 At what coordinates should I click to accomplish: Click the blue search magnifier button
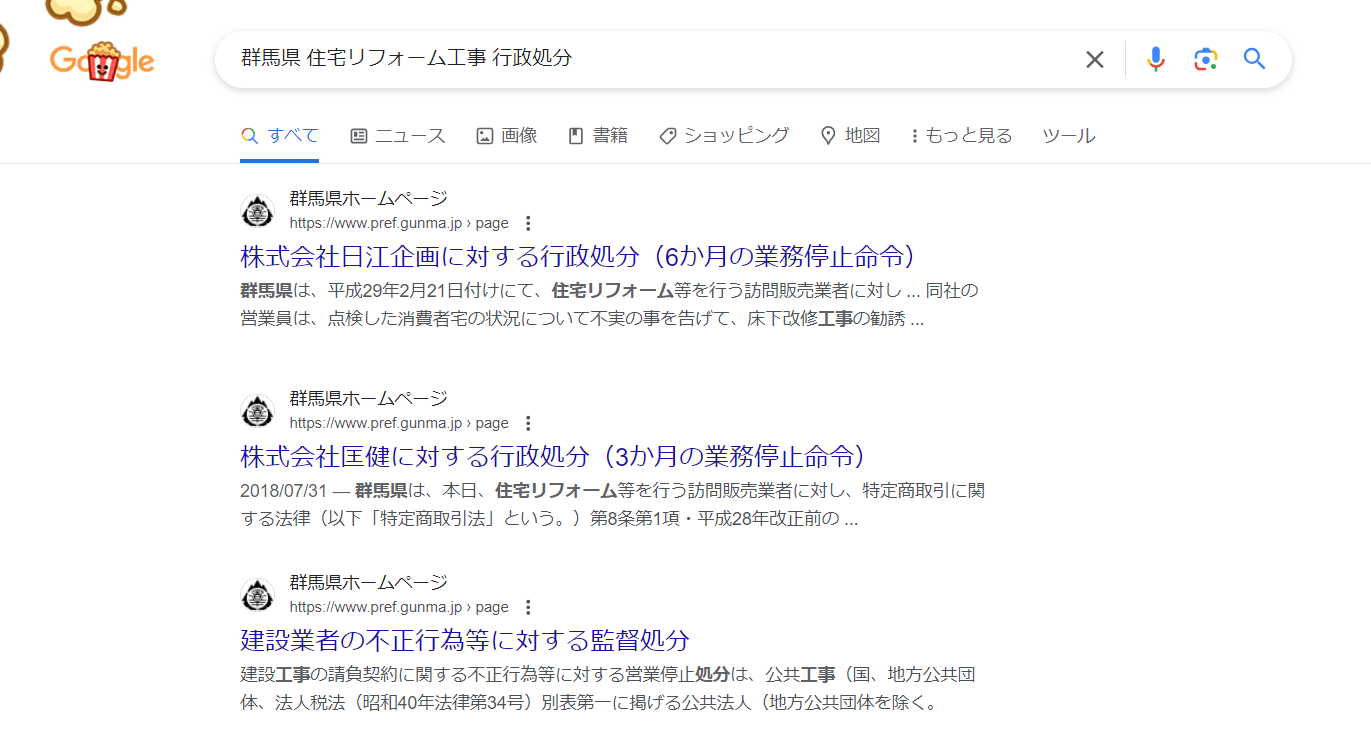pyautogui.click(x=1254, y=59)
